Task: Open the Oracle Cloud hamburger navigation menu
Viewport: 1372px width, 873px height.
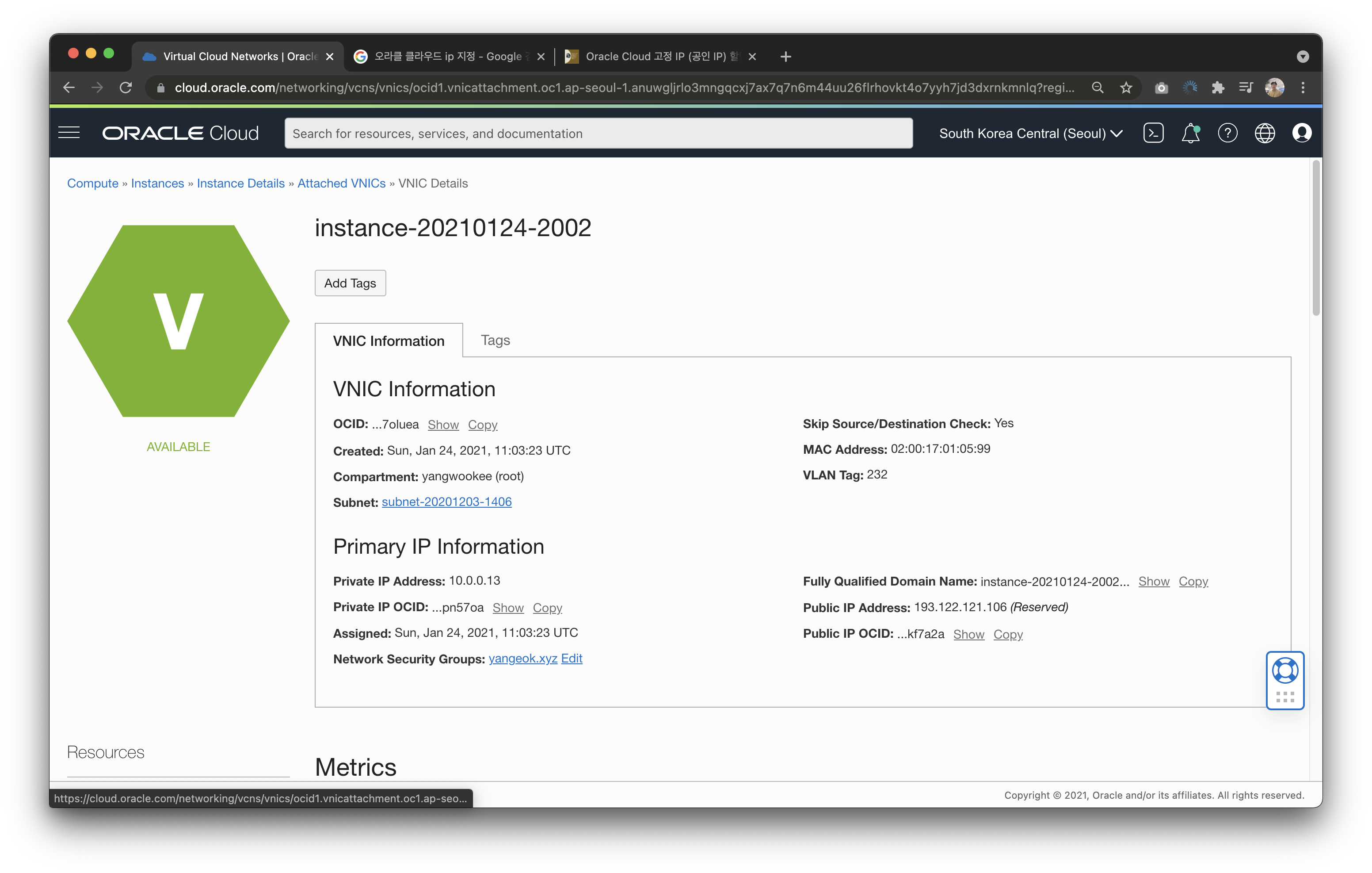Action: [69, 133]
